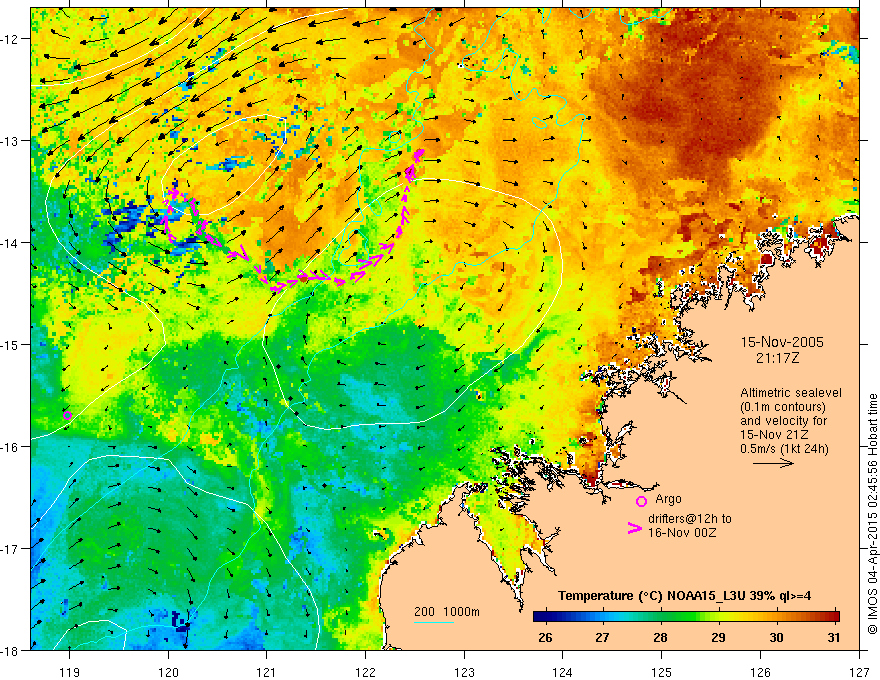880x680 pixels.
Task: Click the longitude axis label 120
Action: [168, 672]
